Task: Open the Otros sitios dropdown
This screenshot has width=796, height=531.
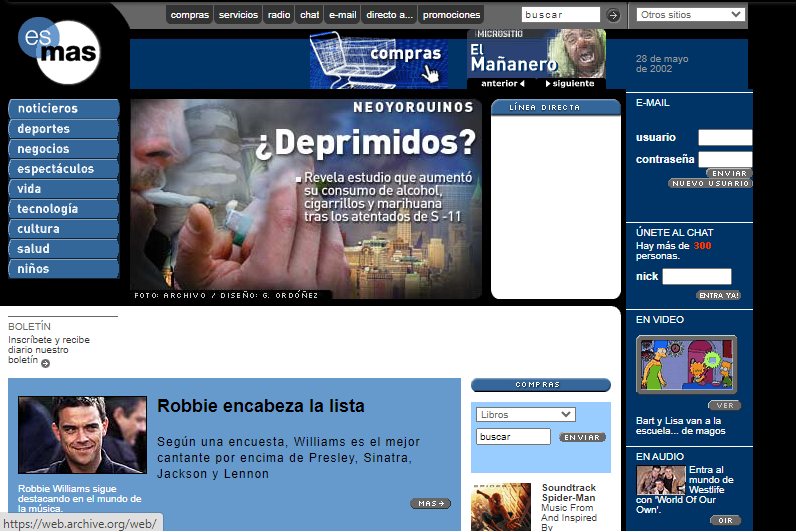Action: click(690, 15)
